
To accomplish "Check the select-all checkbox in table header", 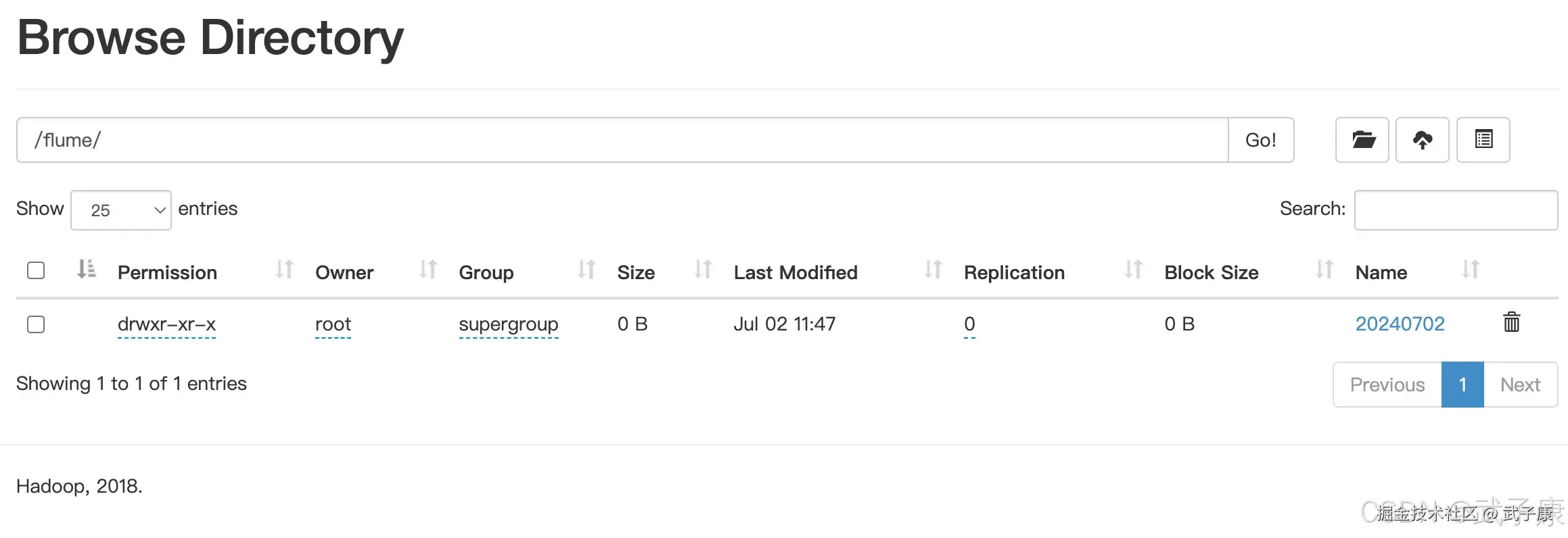I will pos(36,270).
